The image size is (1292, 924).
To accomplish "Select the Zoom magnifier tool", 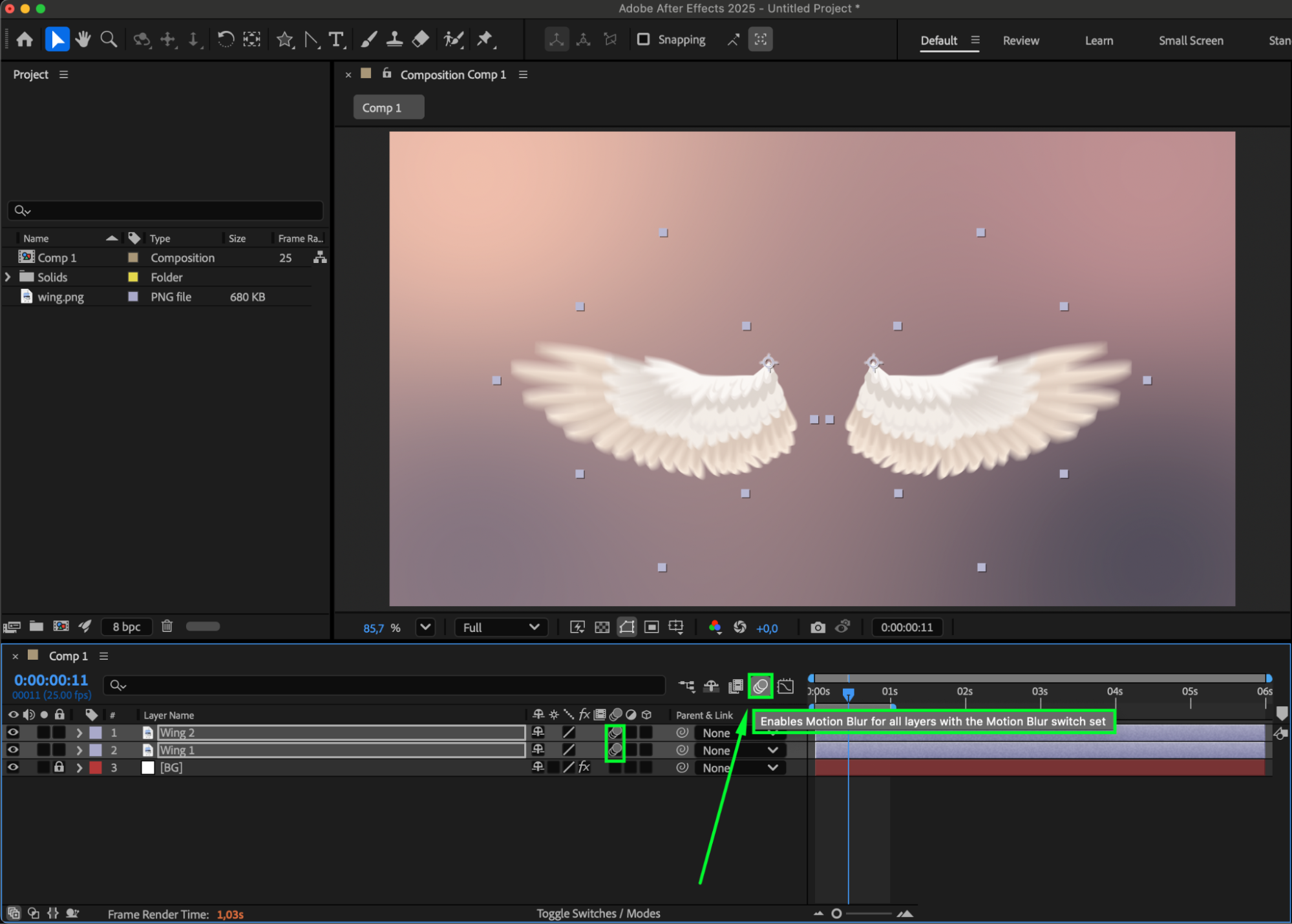I will [109, 40].
